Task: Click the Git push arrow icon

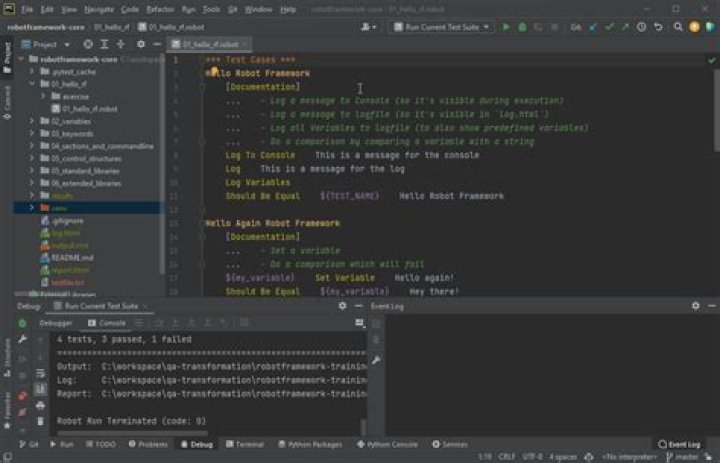Action: coord(625,27)
